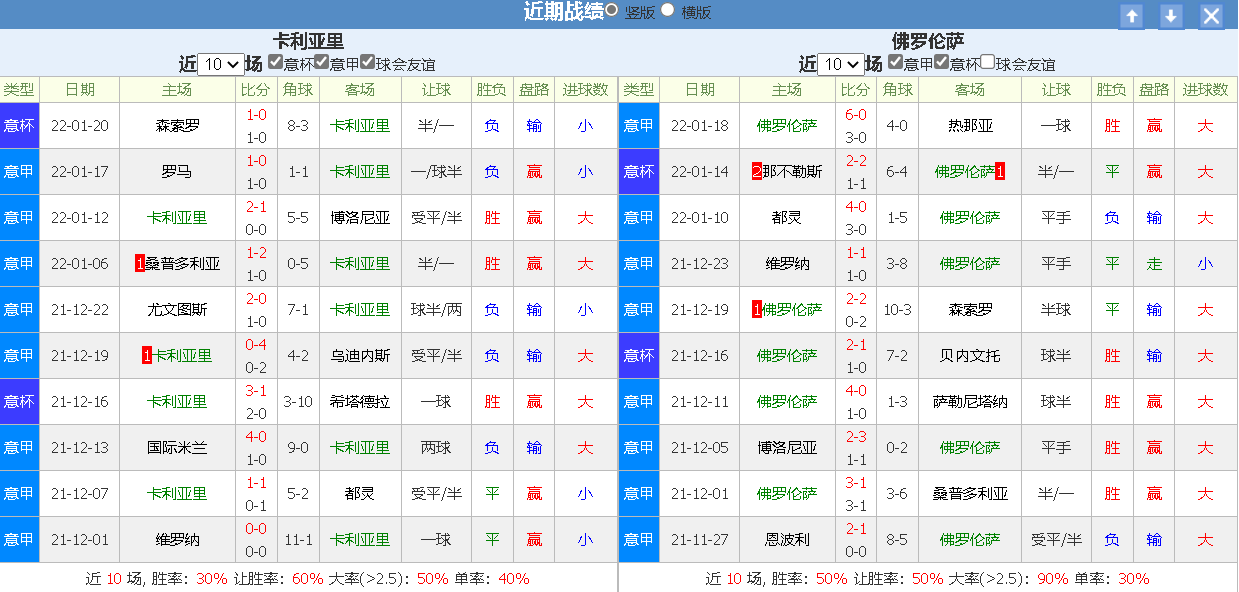
Task: Click away team 乌迪内斯
Action: click(x=361, y=356)
